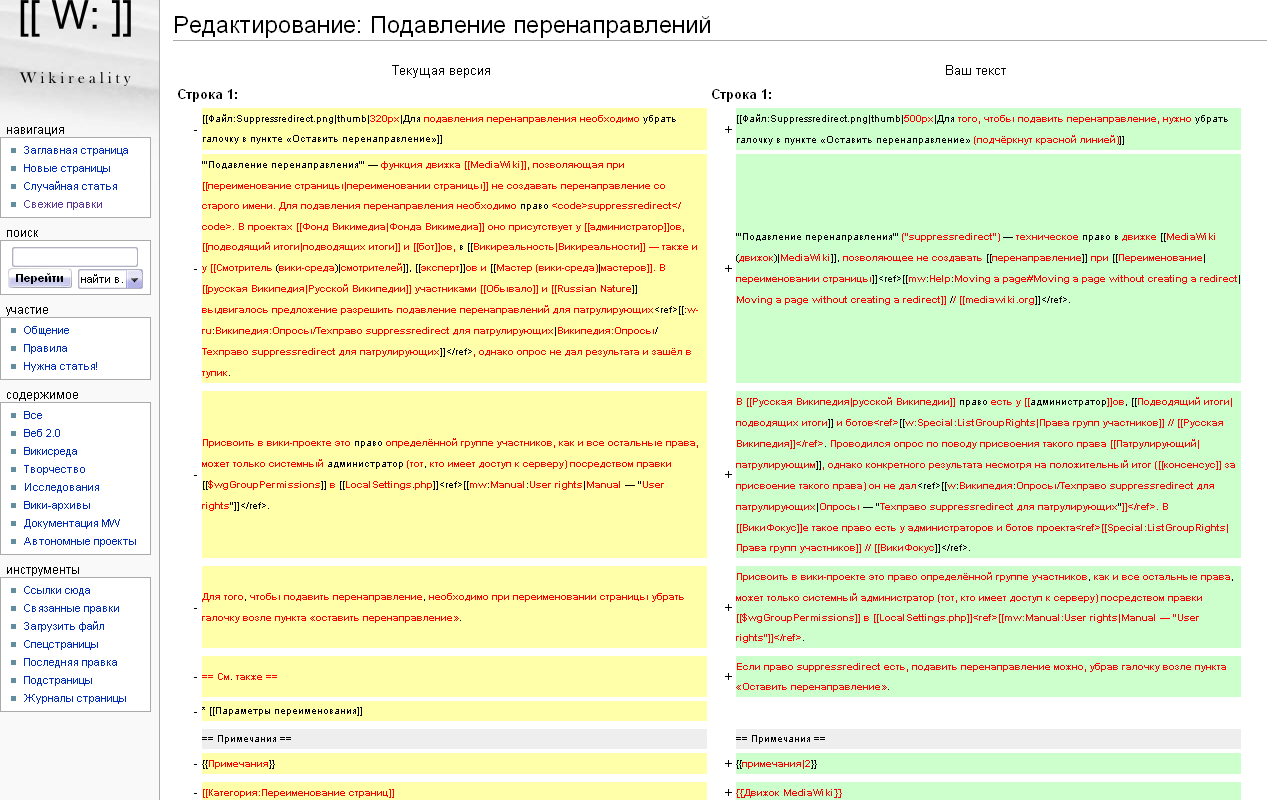Click the Ваш текст column header

(975, 71)
